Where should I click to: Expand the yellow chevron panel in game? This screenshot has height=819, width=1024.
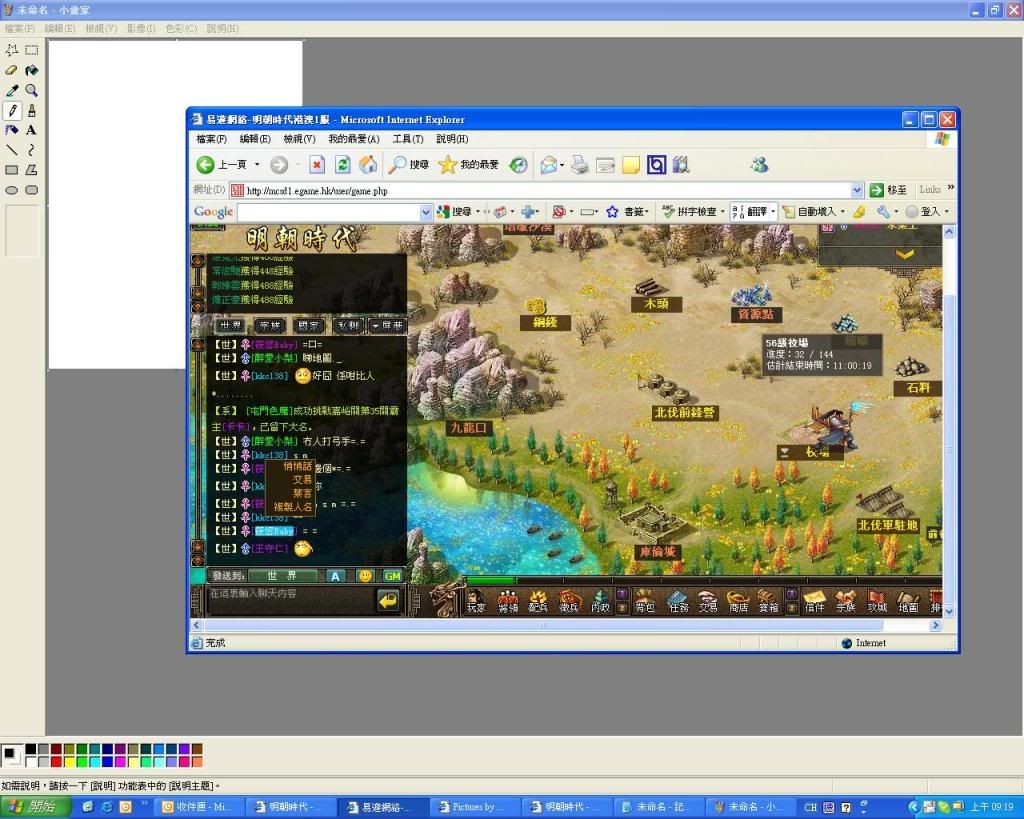click(x=904, y=254)
